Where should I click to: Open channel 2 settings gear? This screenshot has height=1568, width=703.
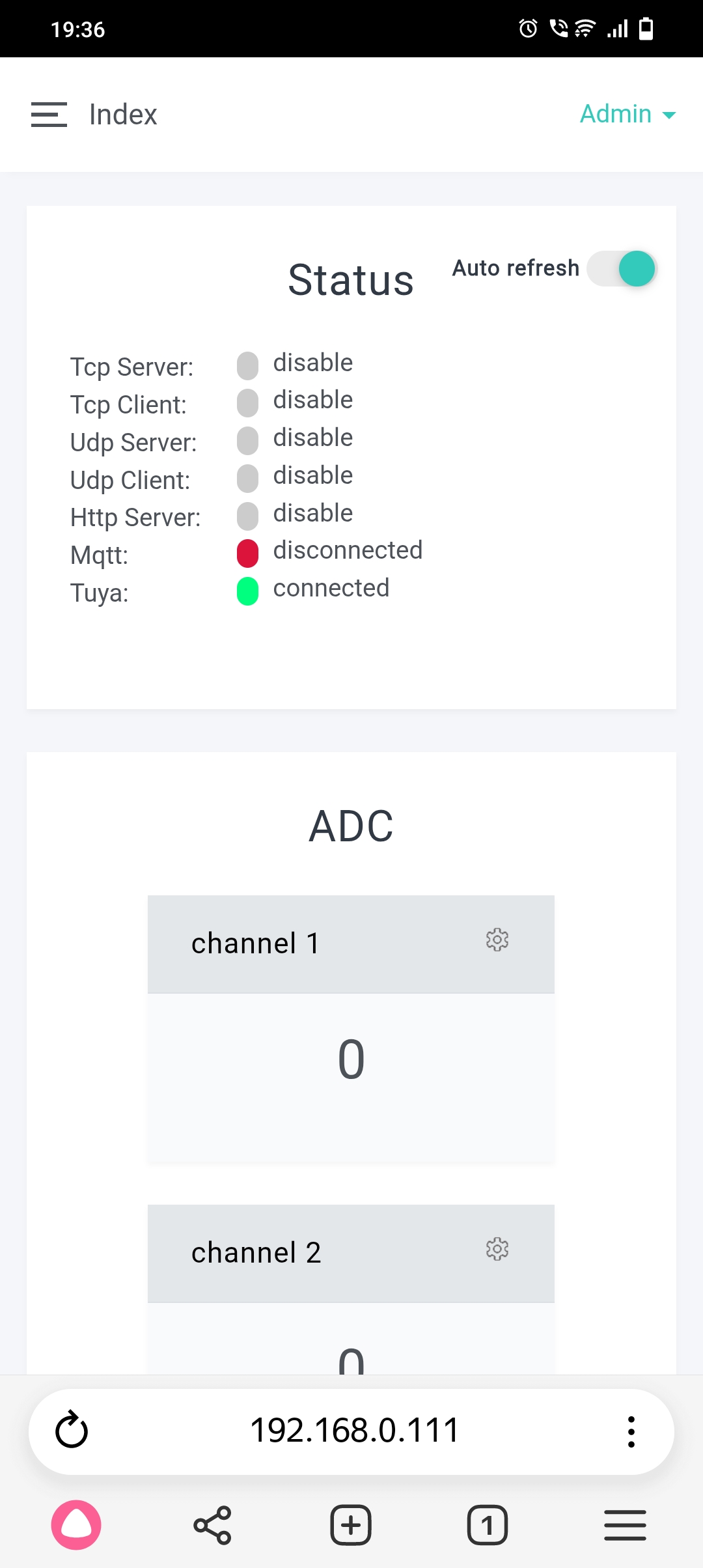pos(497,1250)
